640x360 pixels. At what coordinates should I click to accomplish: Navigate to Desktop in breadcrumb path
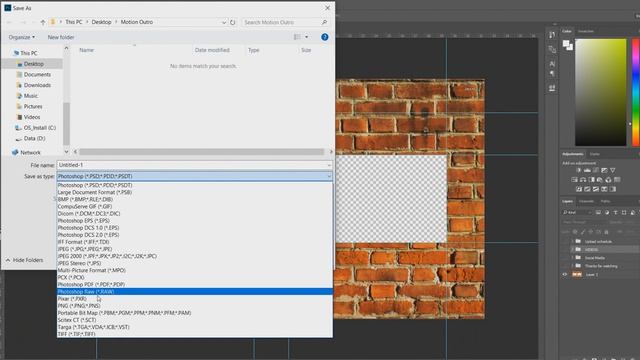click(101, 22)
